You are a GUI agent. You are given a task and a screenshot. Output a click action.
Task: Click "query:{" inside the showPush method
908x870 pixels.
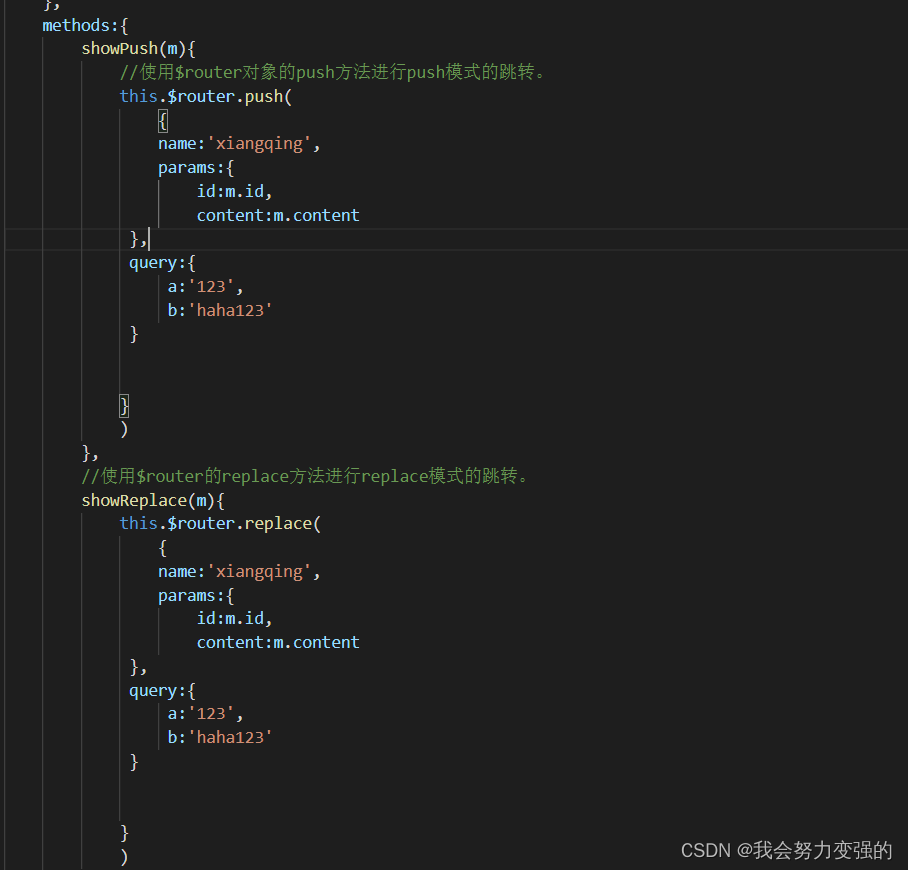[x=162, y=264]
